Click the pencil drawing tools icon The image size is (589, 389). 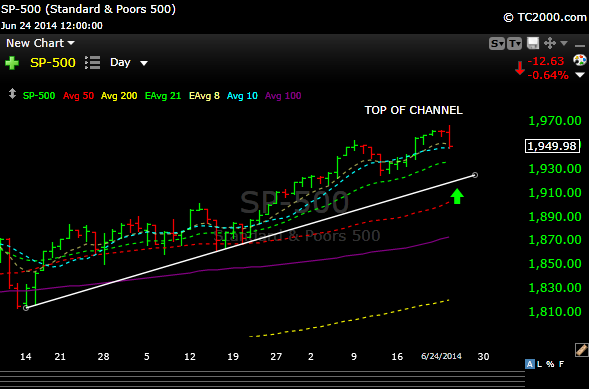[581, 350]
